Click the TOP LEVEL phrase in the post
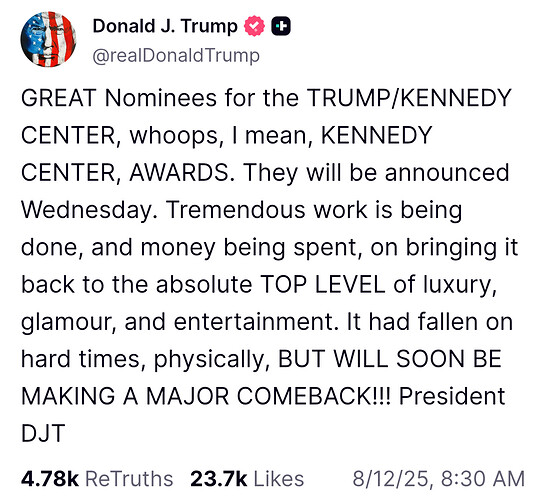The image size is (547, 500). point(323,284)
